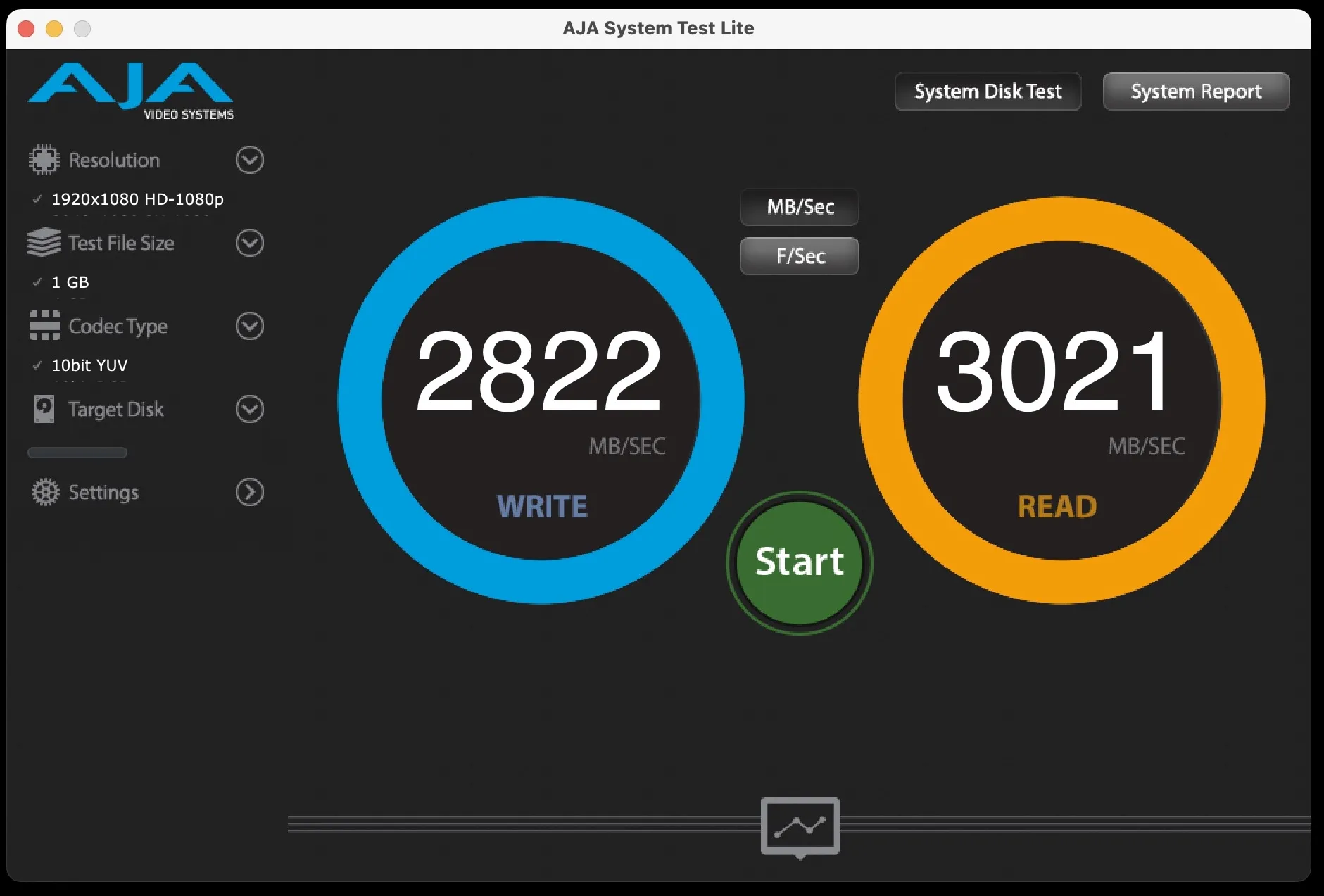The width and height of the screenshot is (1324, 896).
Task: Click the Resolution settings icon
Action: (44, 159)
